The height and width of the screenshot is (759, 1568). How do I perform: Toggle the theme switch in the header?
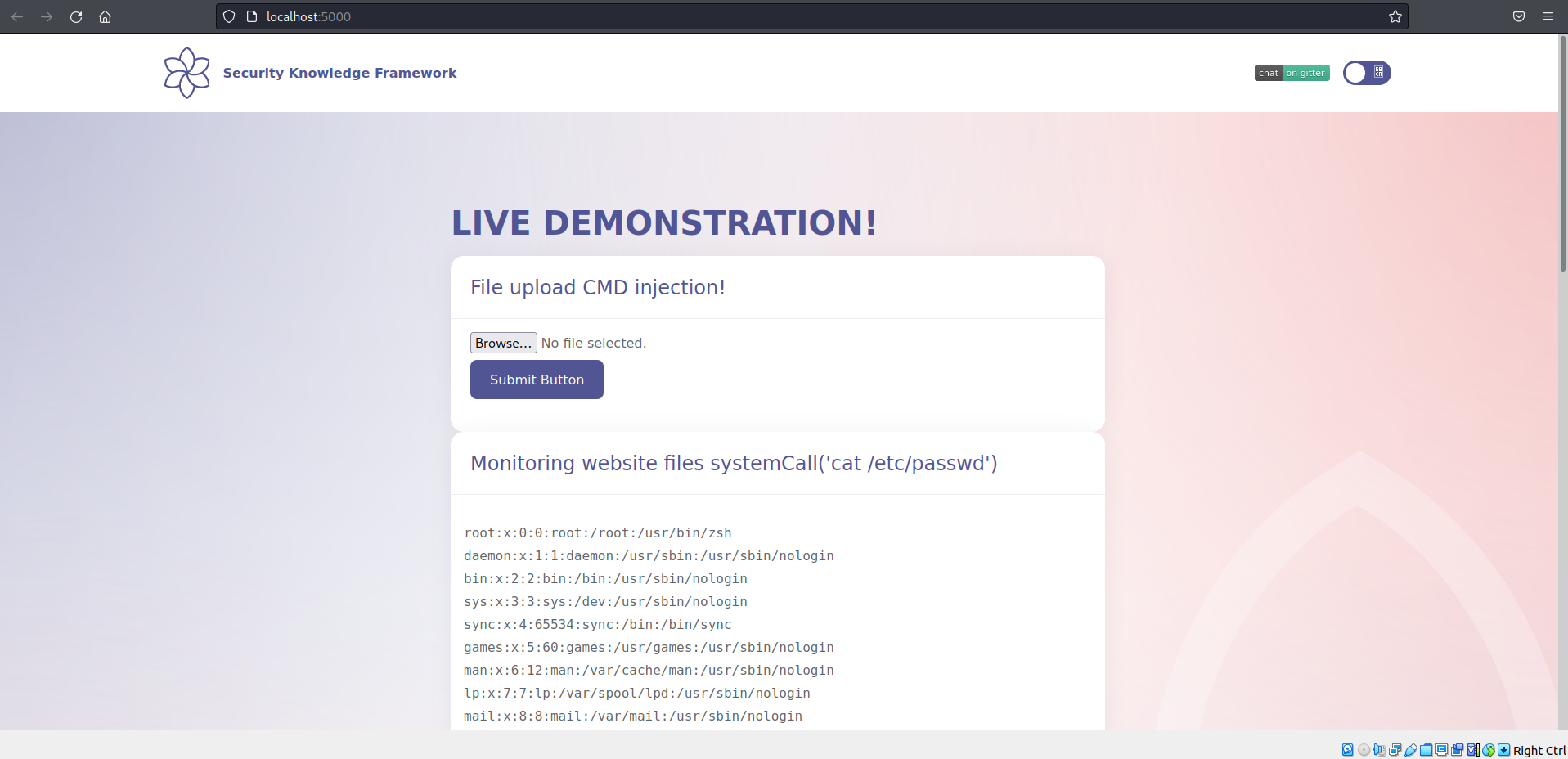tap(1366, 73)
